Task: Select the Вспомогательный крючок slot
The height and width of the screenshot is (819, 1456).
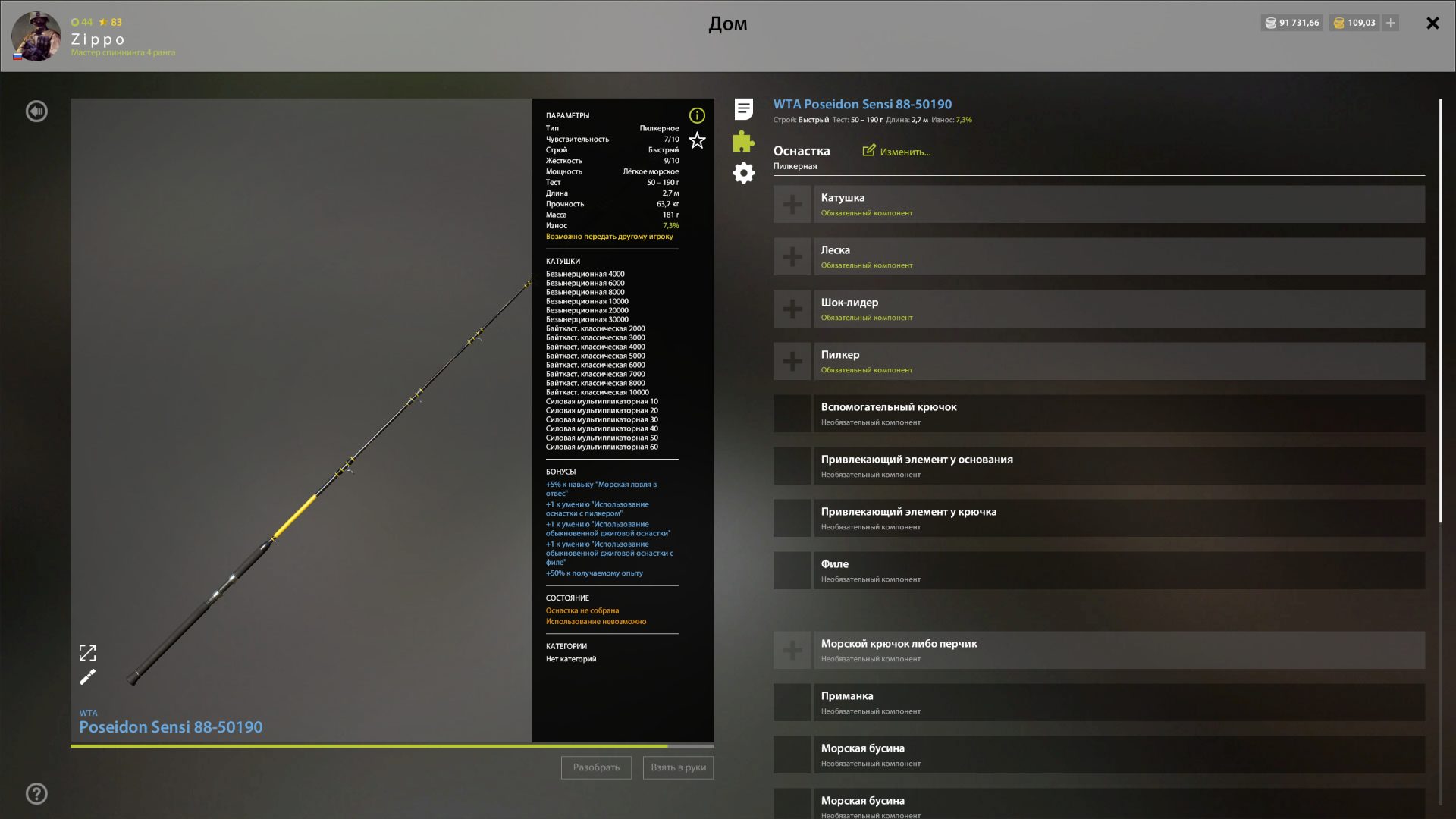Action: pos(1099,413)
